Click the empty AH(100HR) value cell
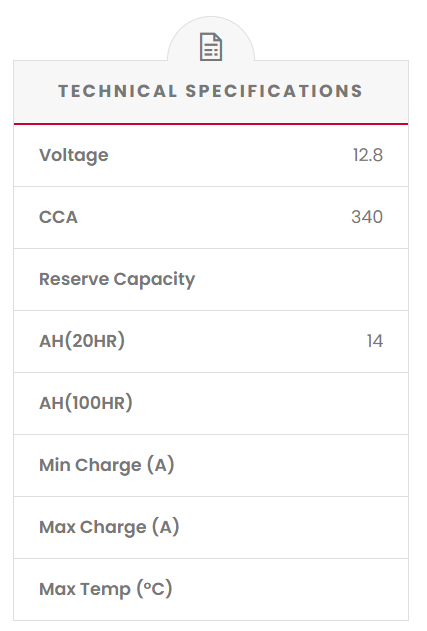The height and width of the screenshot is (631, 427). (x=322, y=403)
